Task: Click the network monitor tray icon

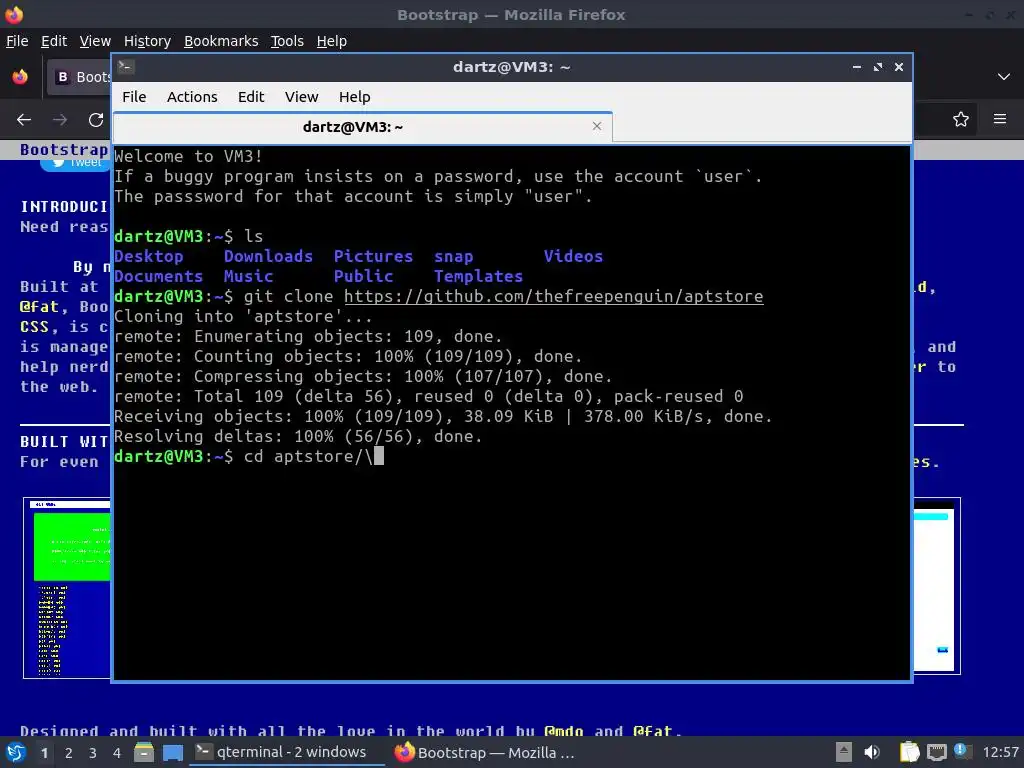Action: click(x=936, y=752)
